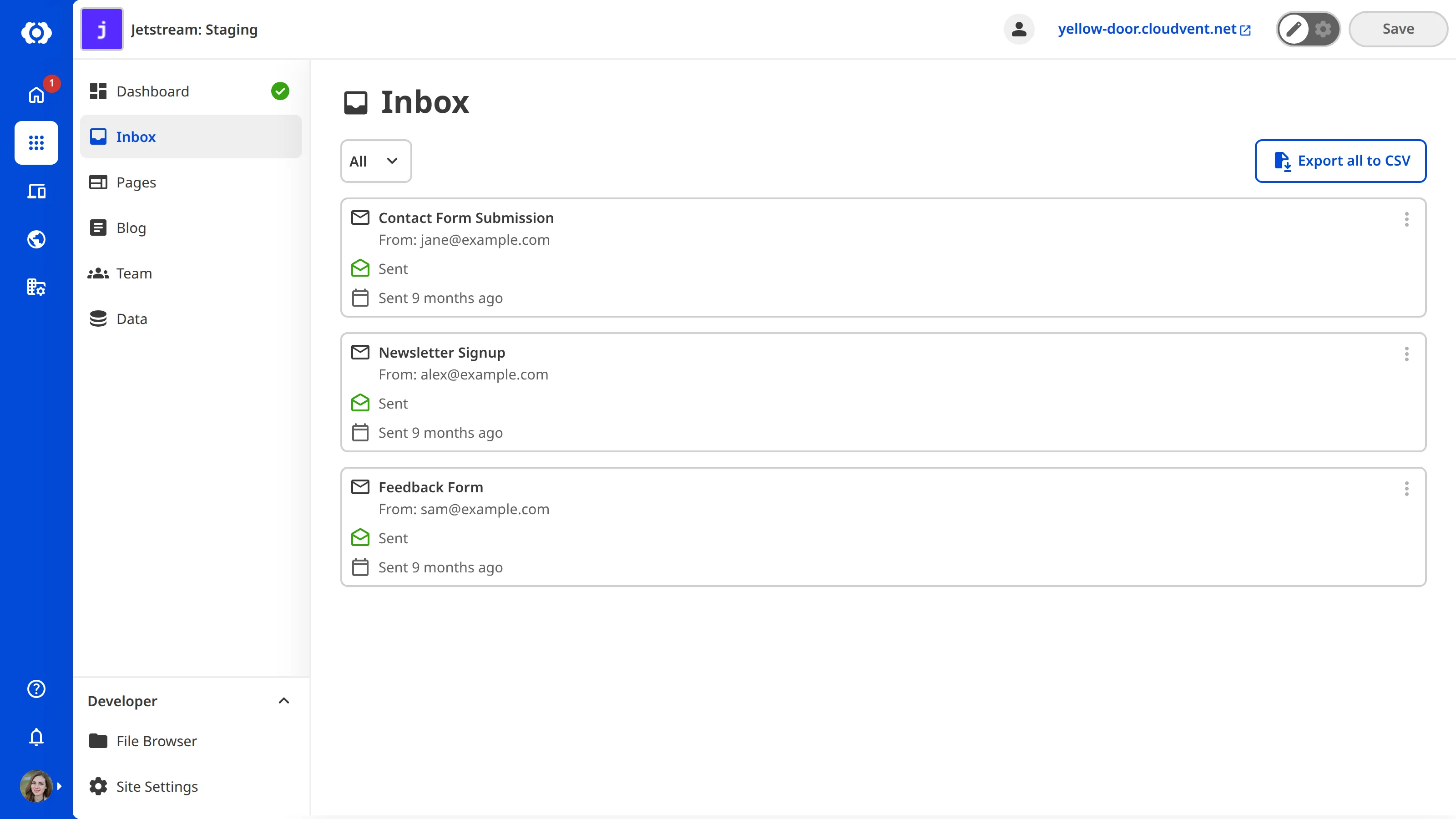Open options menu for Feedback Form
The image size is (1456, 819).
click(x=1406, y=488)
